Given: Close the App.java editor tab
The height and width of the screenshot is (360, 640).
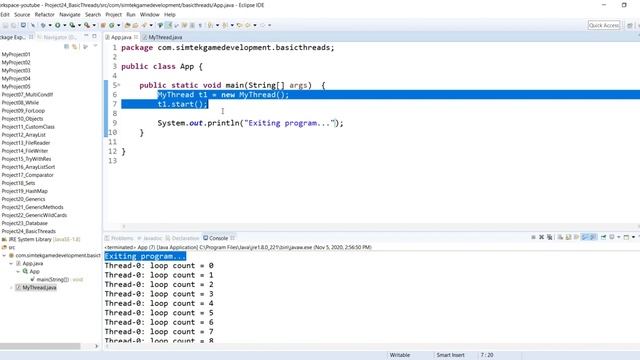Looking at the screenshot, I should (x=136, y=37).
